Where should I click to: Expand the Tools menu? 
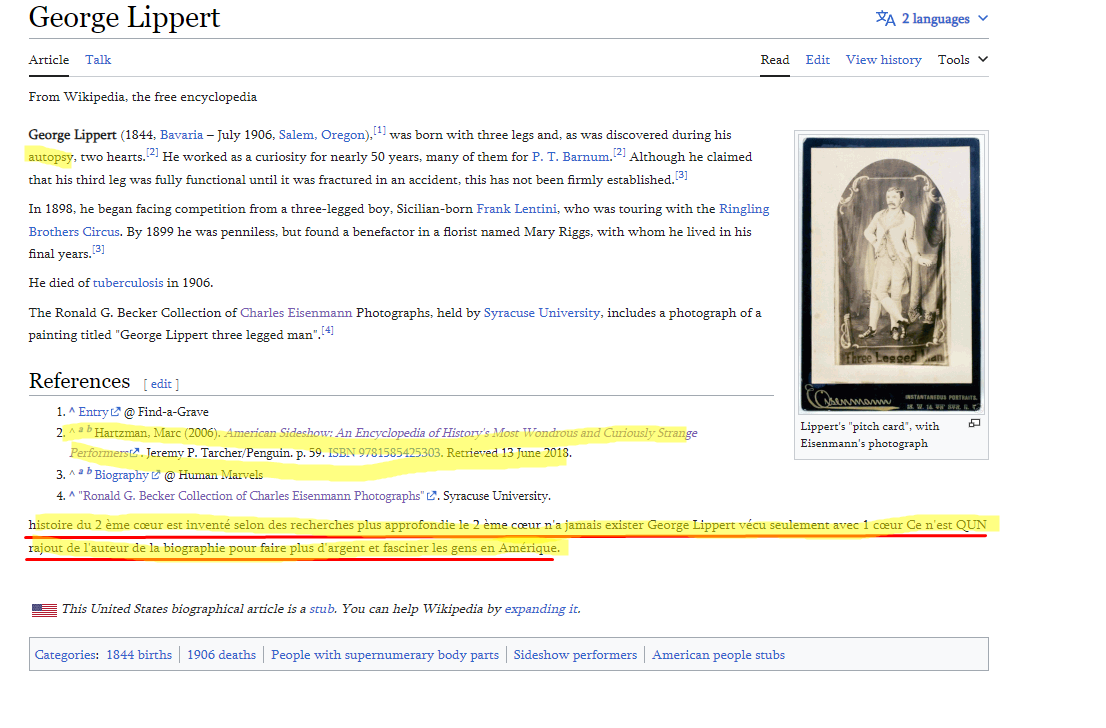(962, 60)
